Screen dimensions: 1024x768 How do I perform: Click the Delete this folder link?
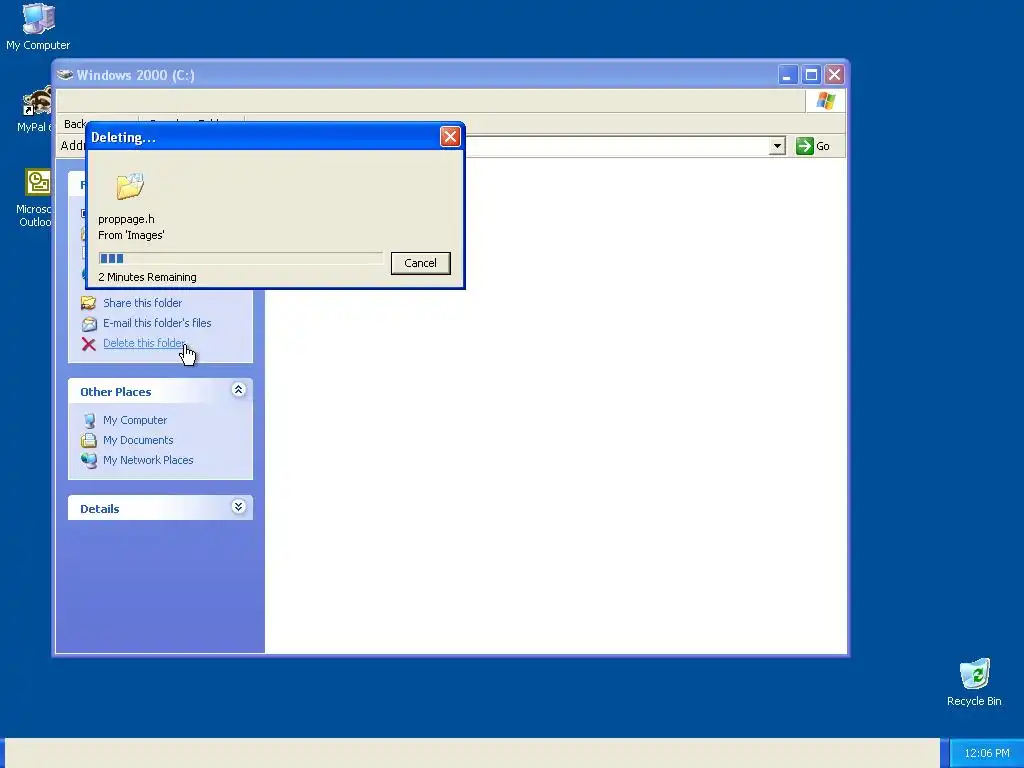144,343
